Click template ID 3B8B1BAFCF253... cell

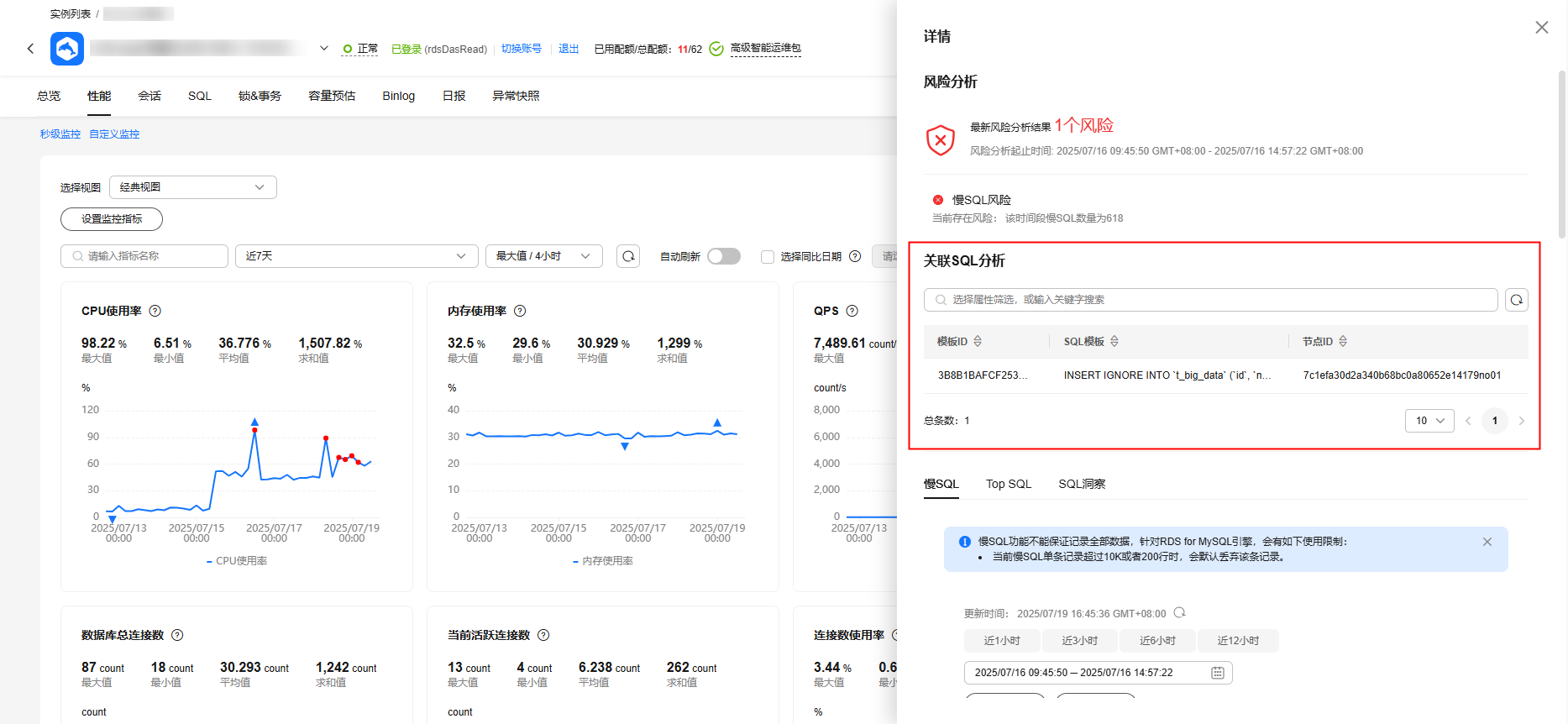coord(983,375)
